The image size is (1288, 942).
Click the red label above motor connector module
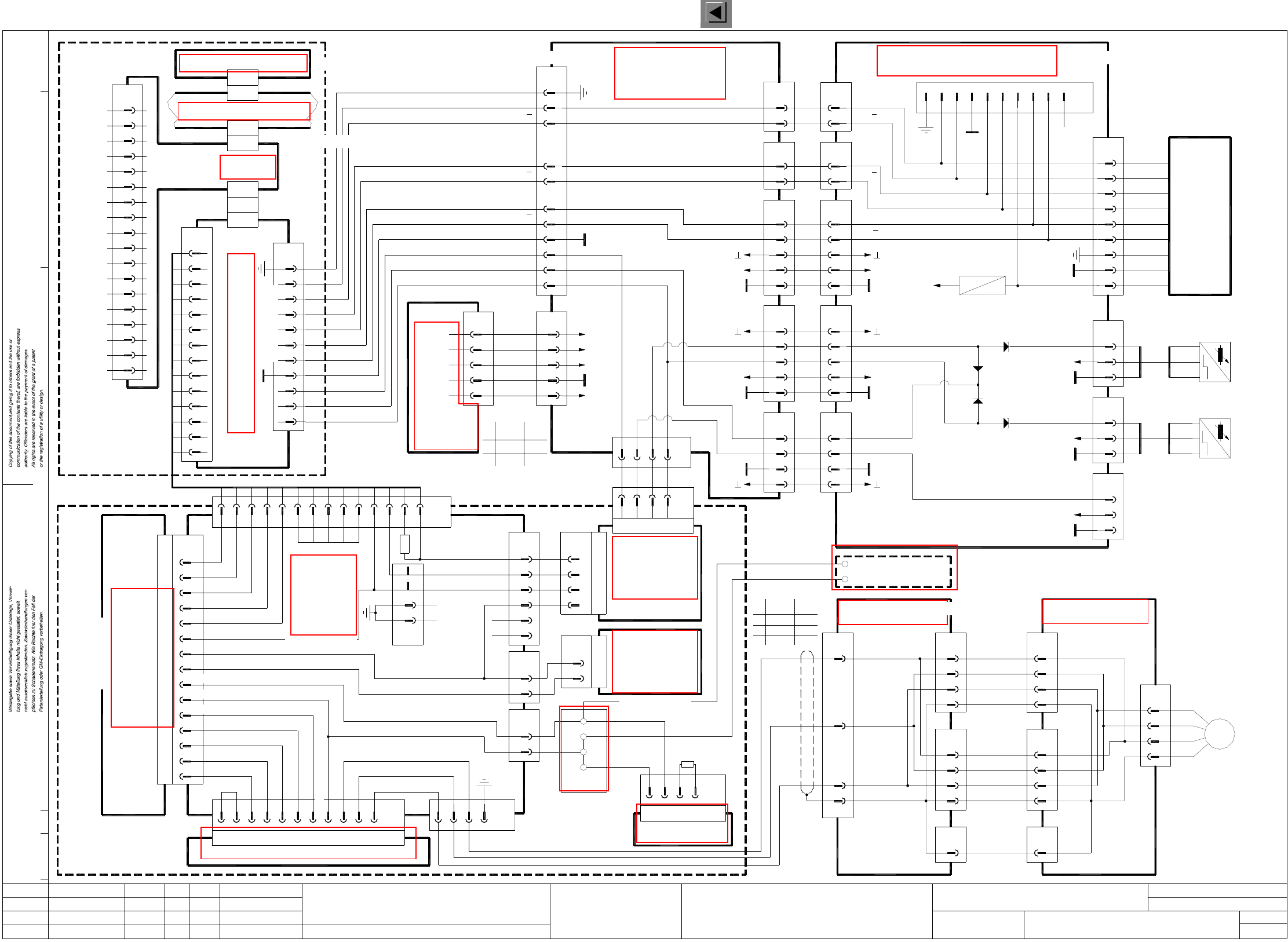1094,611
